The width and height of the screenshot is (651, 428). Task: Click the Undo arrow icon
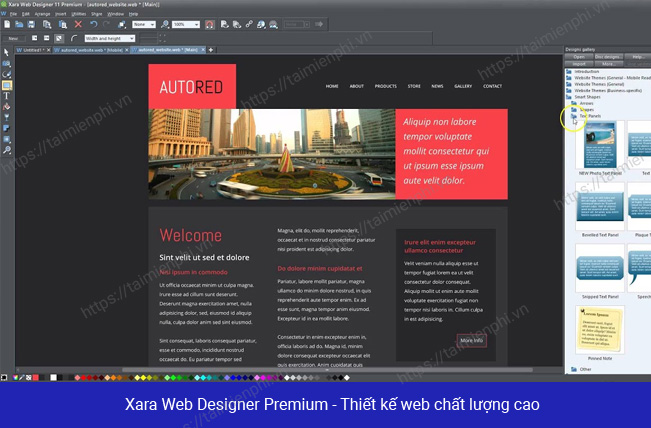pyautogui.click(x=93, y=24)
